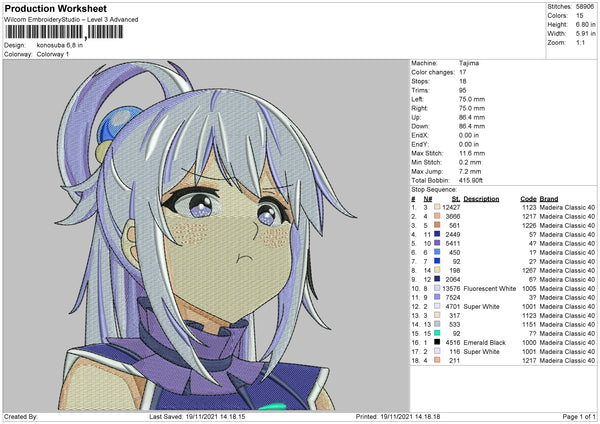Select the Emerald Black description
Viewport: 600px width, 424px height.
coord(484,342)
